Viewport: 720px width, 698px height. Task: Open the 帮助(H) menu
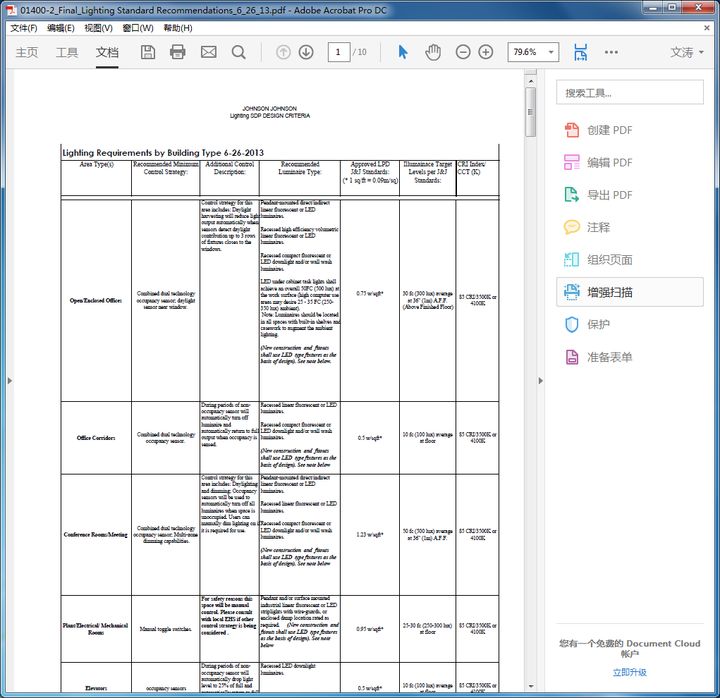tap(178, 28)
